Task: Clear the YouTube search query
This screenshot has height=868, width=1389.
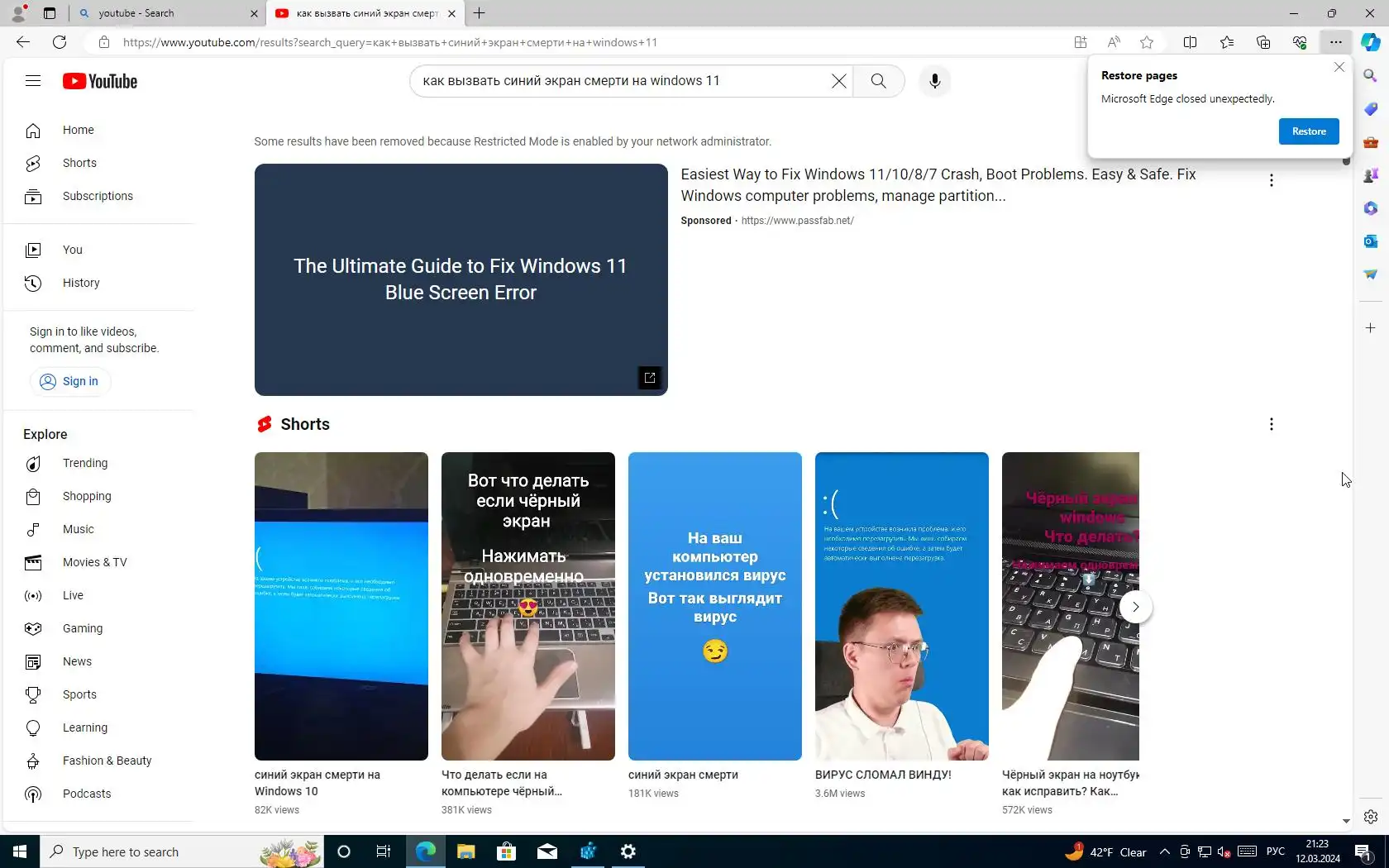Action: 838,81
